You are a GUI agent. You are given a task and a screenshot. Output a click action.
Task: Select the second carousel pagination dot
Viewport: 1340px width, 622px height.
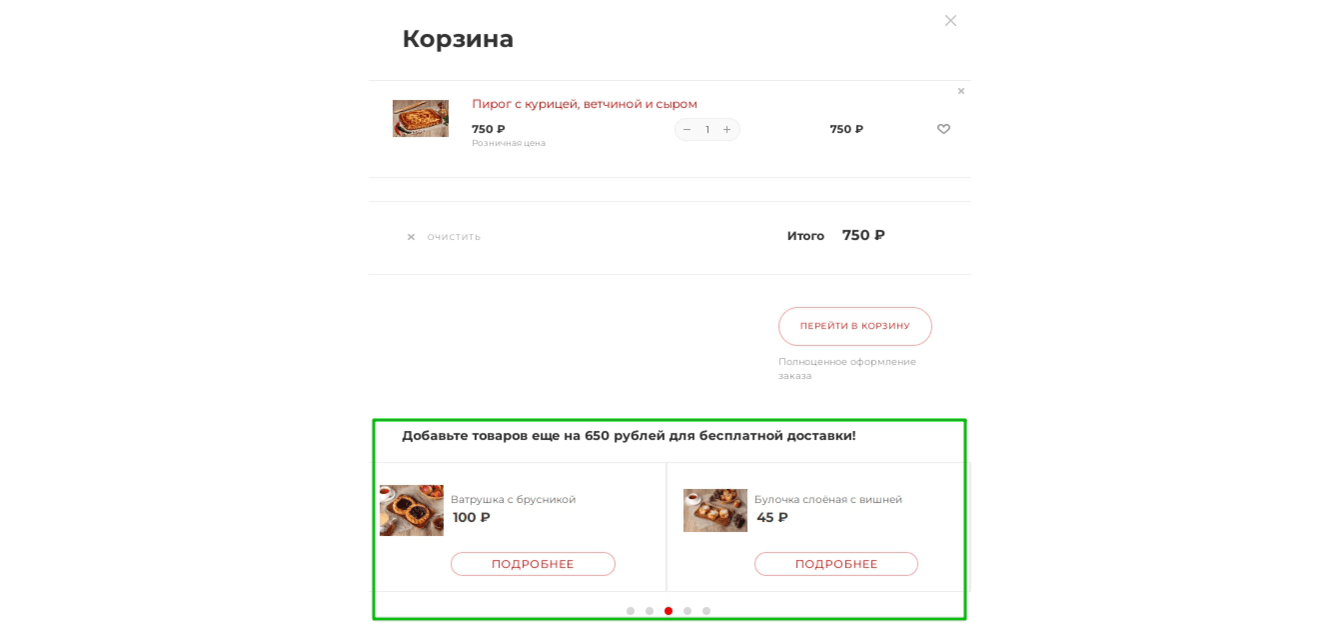tap(649, 611)
